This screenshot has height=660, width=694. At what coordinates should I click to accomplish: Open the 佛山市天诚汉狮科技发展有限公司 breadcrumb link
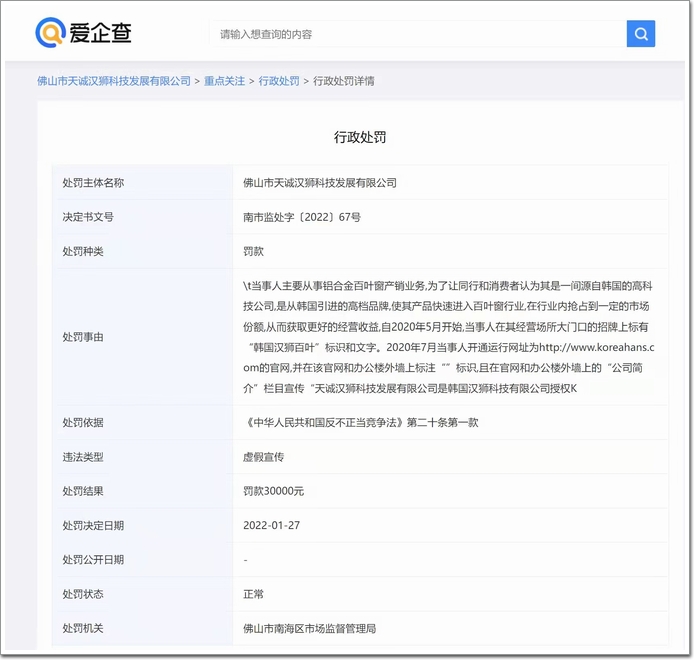pos(113,81)
